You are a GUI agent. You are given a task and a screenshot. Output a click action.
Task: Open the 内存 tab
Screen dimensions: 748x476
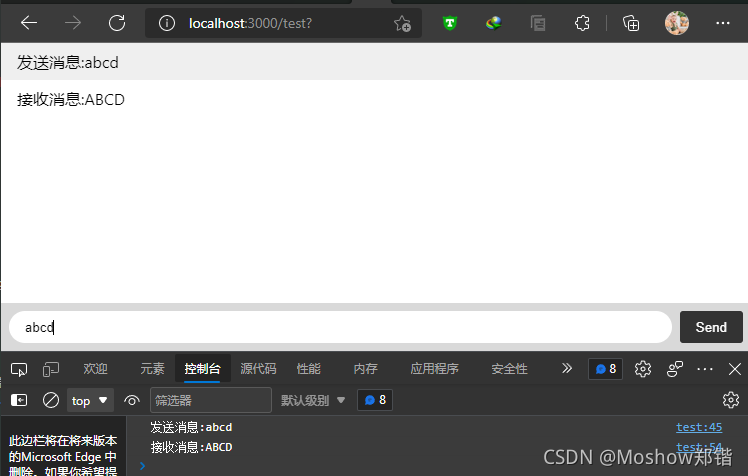[365, 369]
